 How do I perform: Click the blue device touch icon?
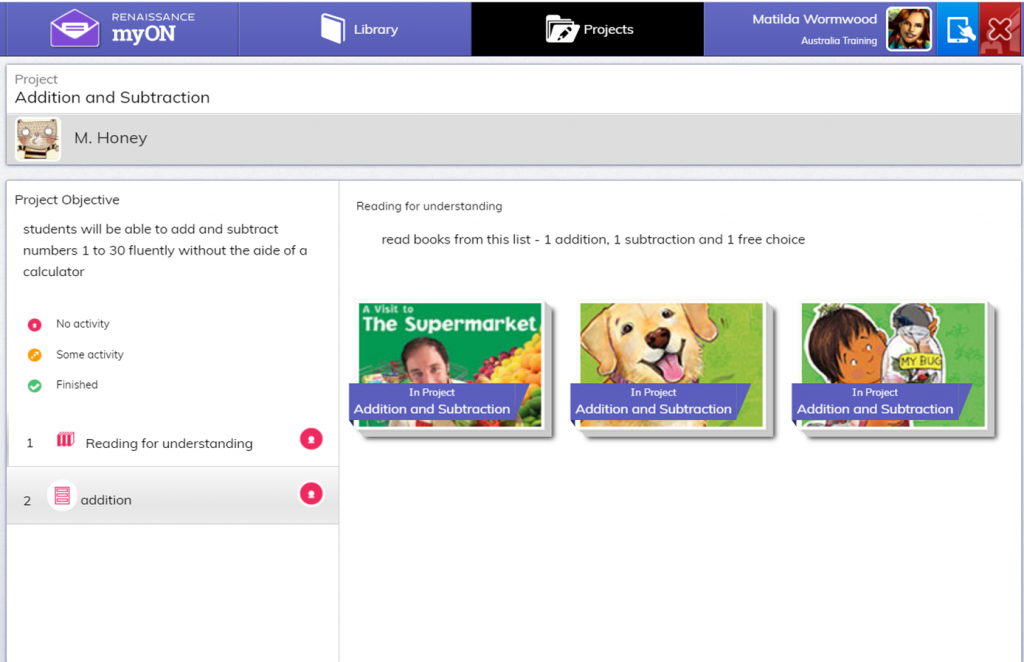pyautogui.click(x=958, y=29)
